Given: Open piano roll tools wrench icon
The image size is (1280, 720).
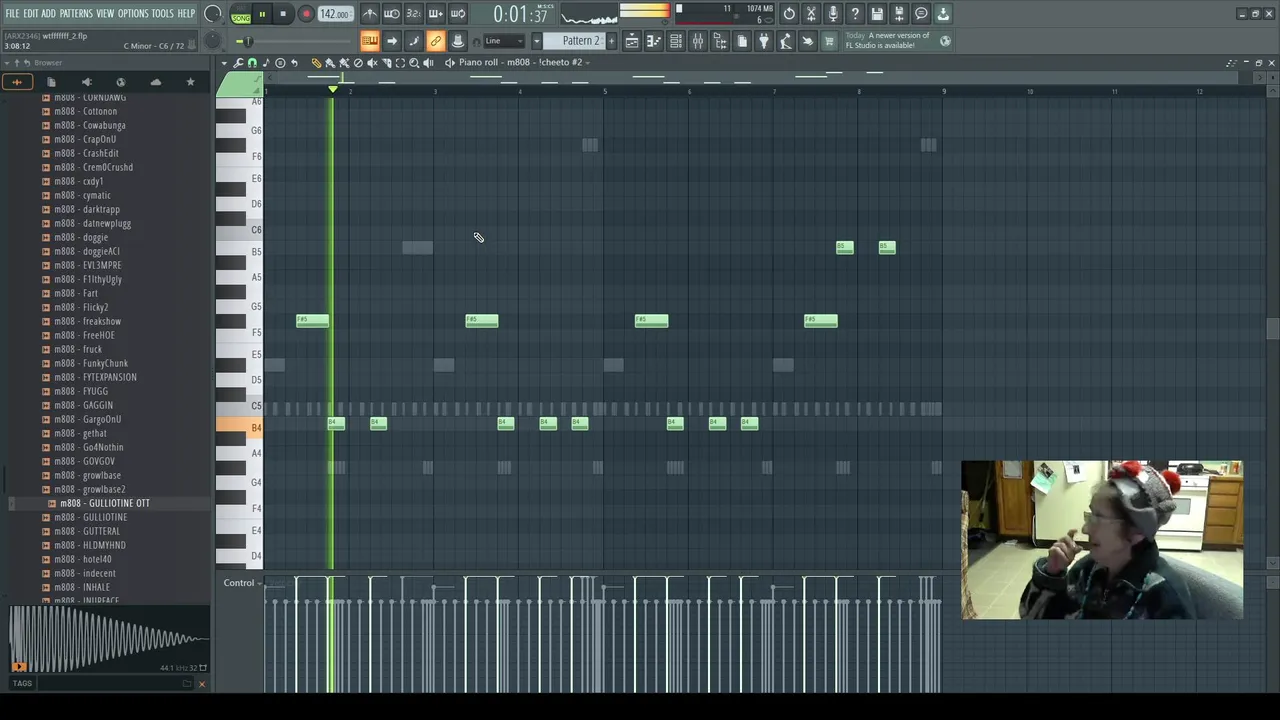Looking at the screenshot, I should click(238, 63).
